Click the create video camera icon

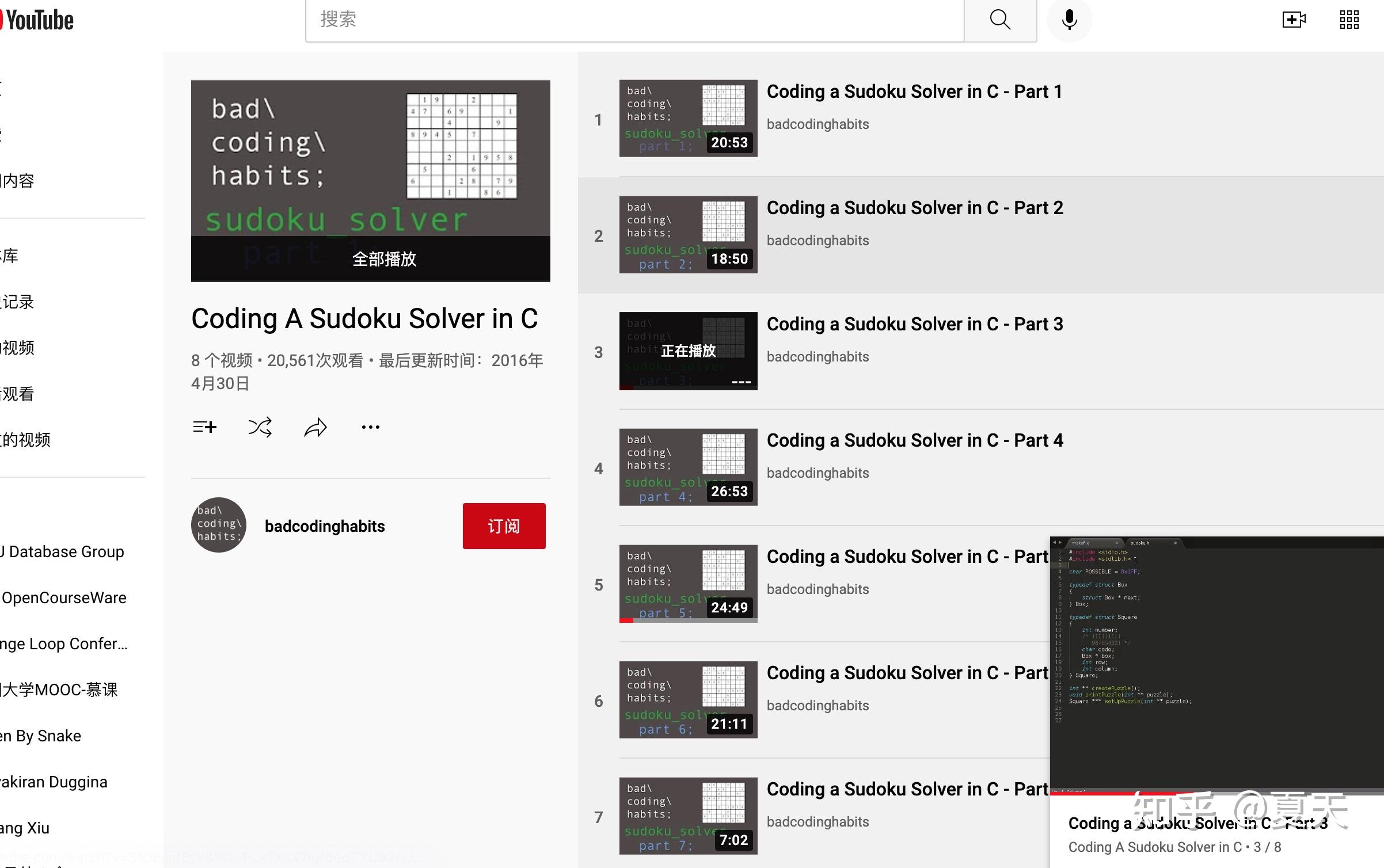(1294, 20)
